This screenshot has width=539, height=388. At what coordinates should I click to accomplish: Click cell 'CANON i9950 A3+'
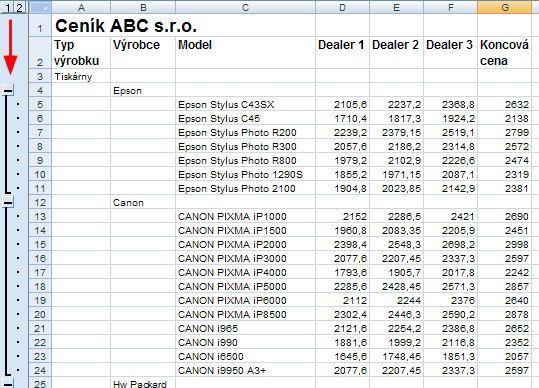245,370
